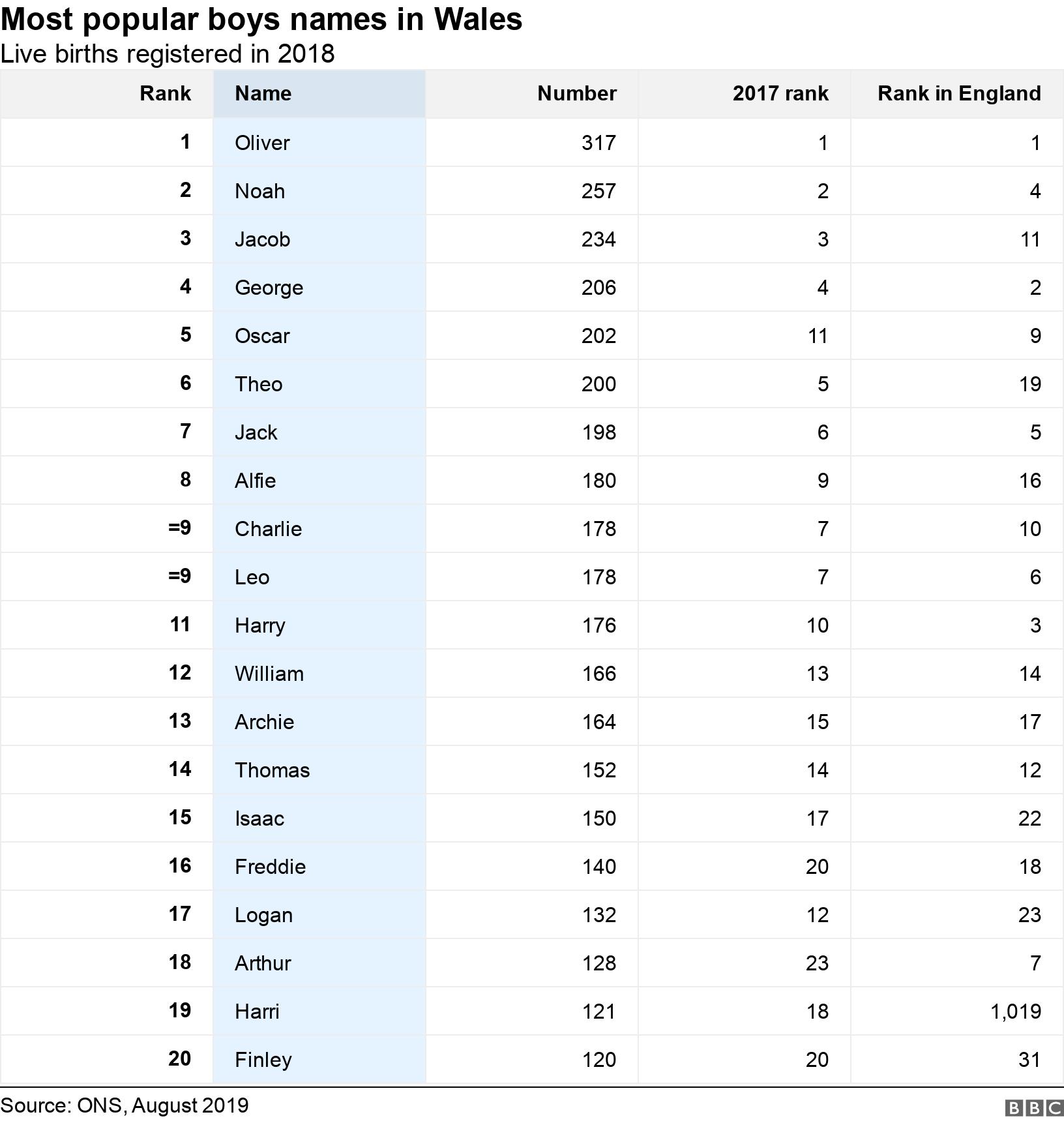Click Alfie's number 180
This screenshot has height=1123, width=1064.
tap(598, 480)
